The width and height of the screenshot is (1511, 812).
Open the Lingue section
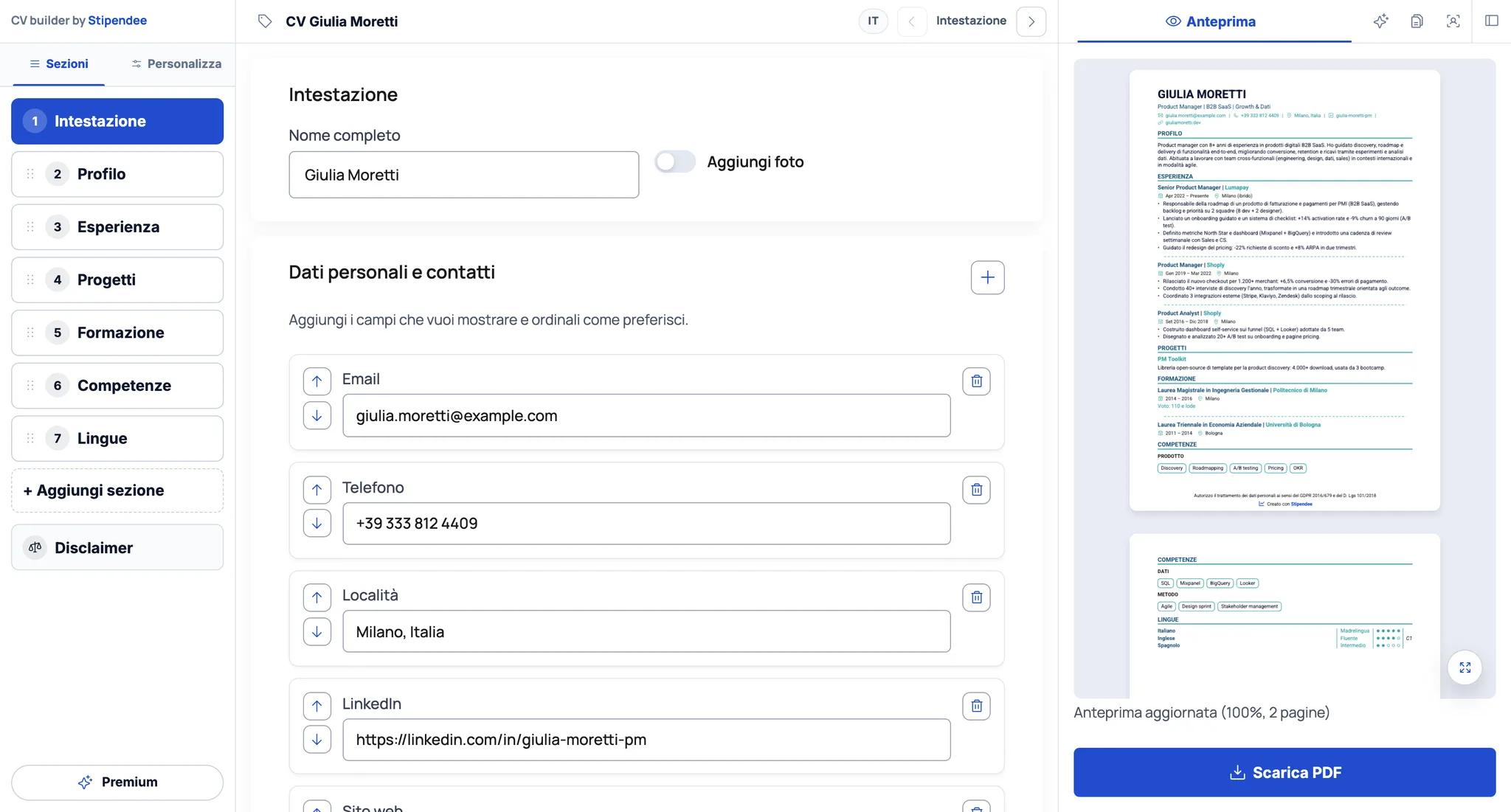117,439
